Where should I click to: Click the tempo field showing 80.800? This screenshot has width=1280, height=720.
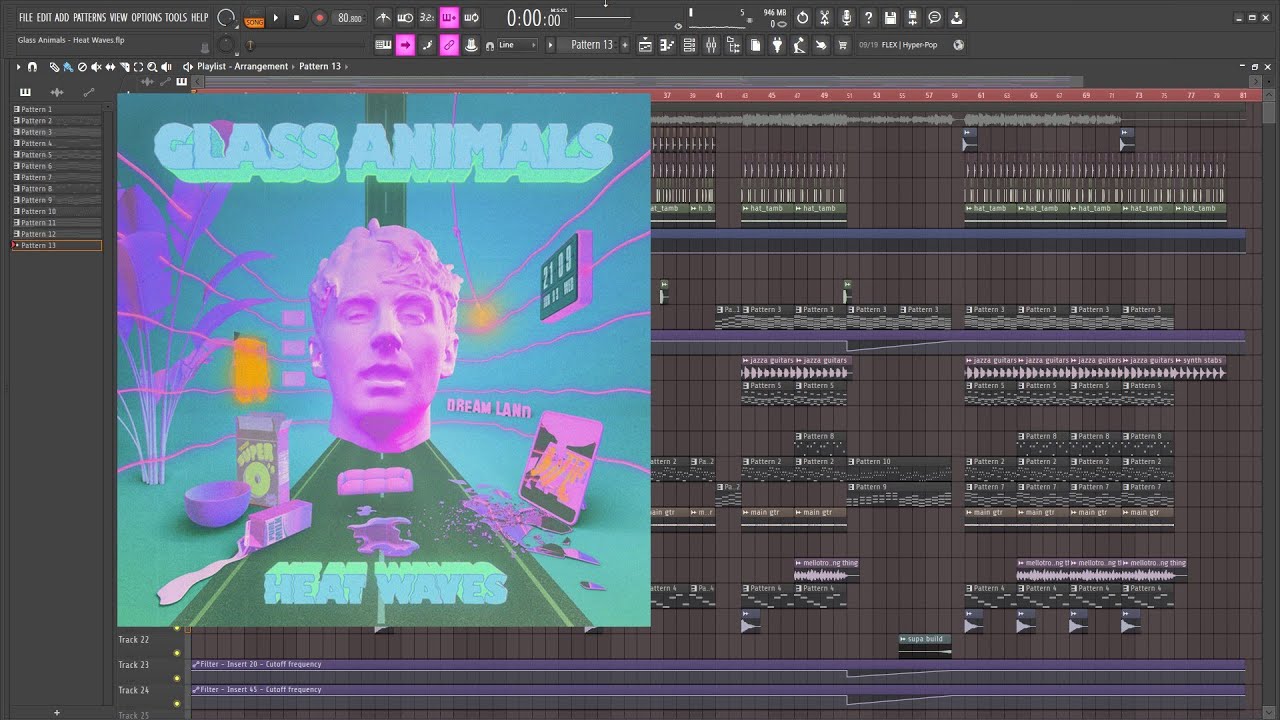350,18
